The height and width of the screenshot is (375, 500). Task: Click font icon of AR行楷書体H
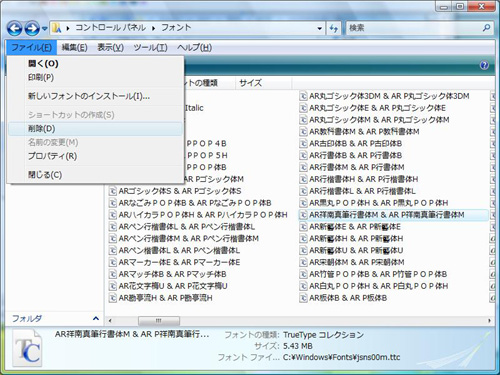tap(303, 179)
